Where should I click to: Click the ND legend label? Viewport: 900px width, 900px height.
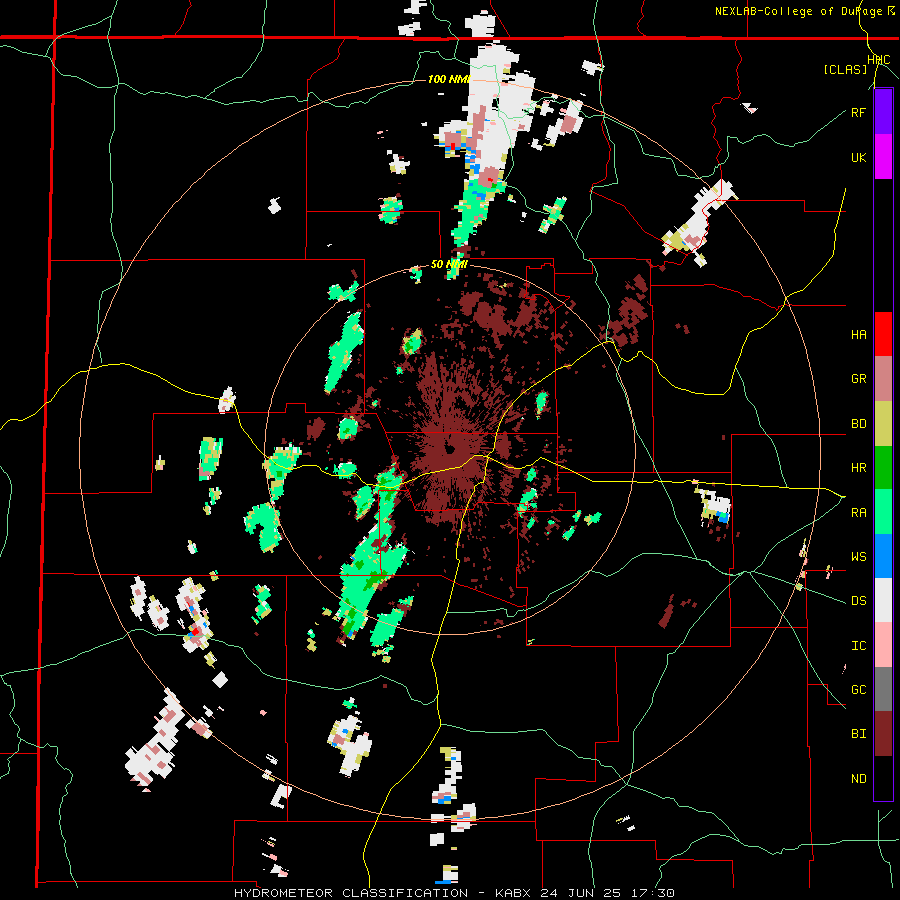858,779
